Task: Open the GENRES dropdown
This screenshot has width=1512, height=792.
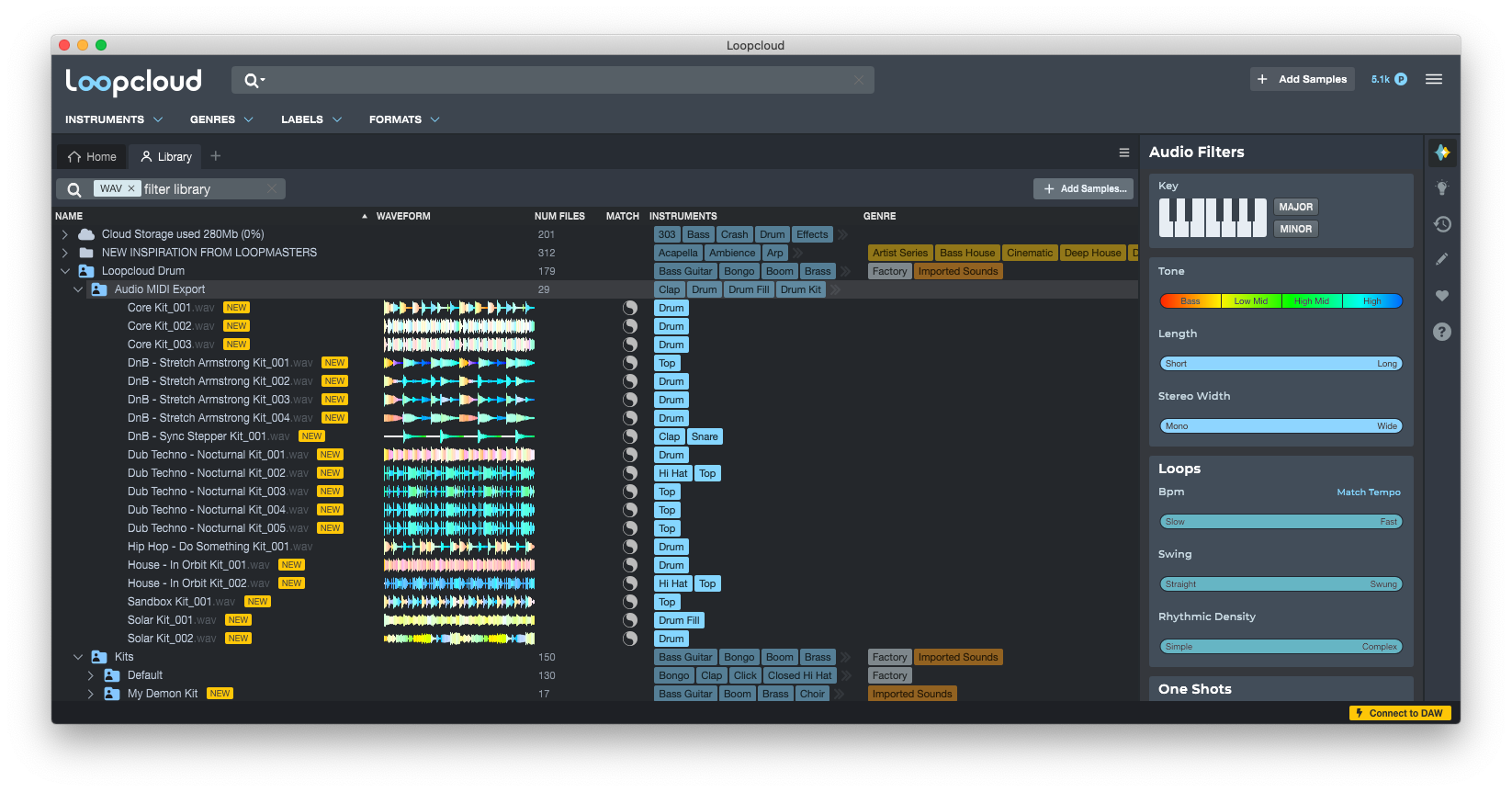Action: pyautogui.click(x=221, y=119)
